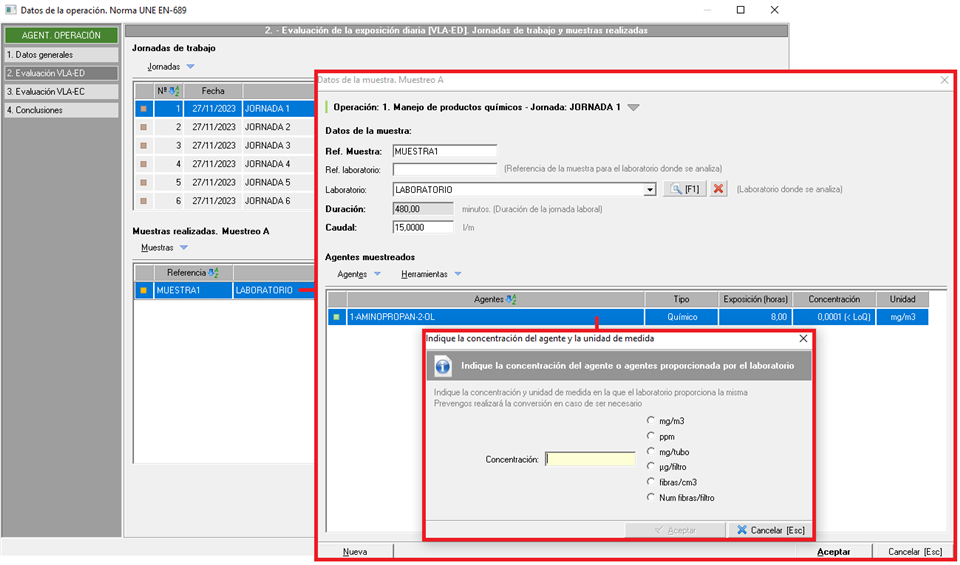Click the sort icon in Nº column header
Screen dimensions: 960x565
[x=174, y=90]
